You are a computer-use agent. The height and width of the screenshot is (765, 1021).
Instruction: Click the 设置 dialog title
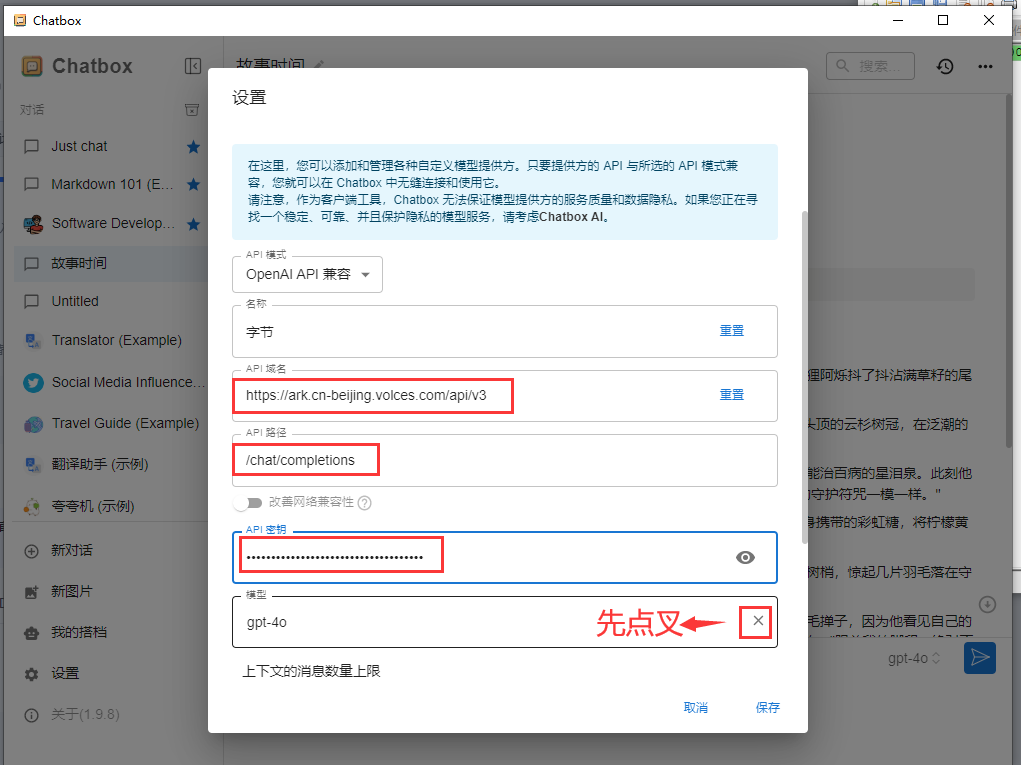(249, 98)
